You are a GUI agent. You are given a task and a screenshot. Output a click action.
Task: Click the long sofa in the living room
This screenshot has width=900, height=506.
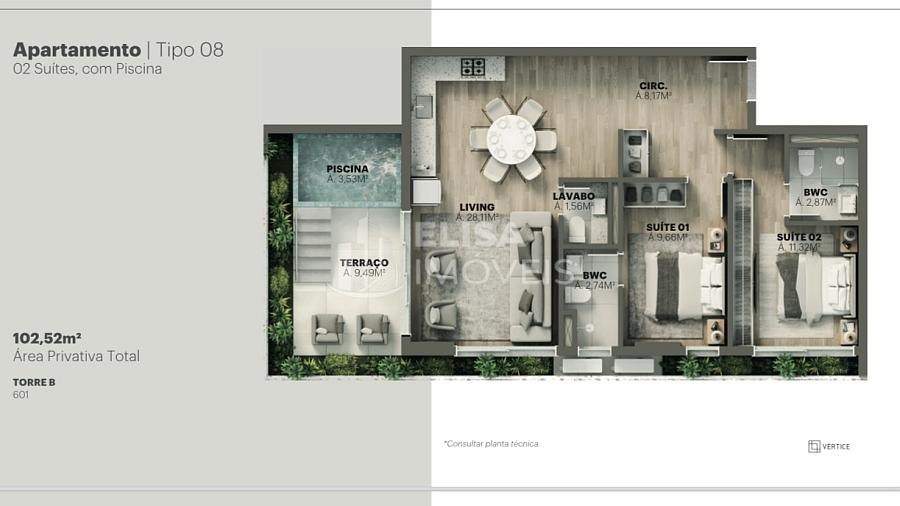coord(531,276)
